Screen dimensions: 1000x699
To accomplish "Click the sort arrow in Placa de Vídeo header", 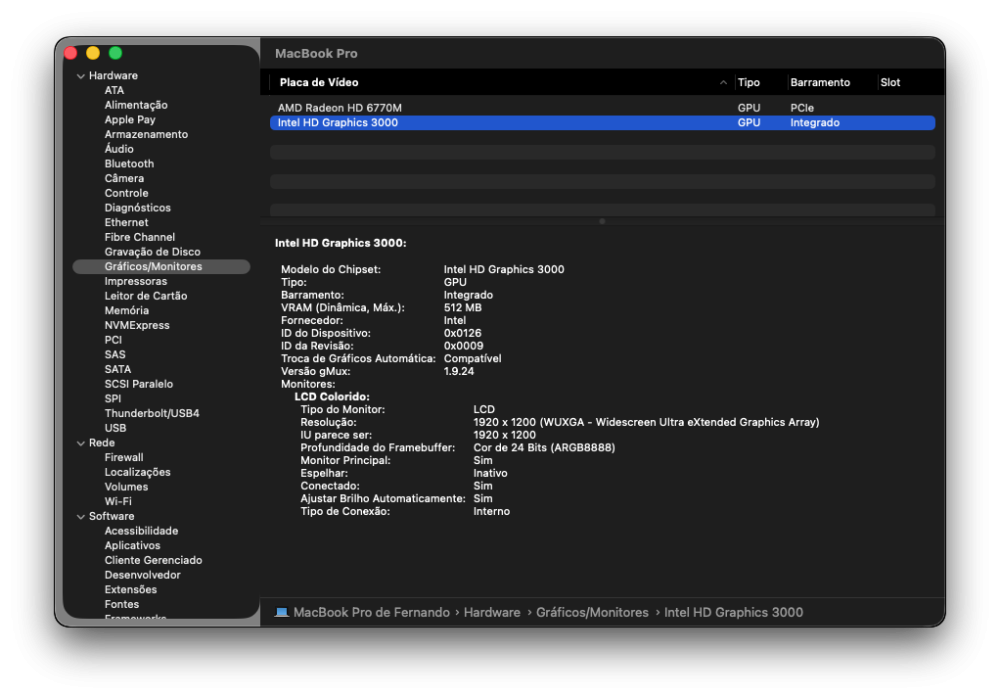I will pos(723,82).
